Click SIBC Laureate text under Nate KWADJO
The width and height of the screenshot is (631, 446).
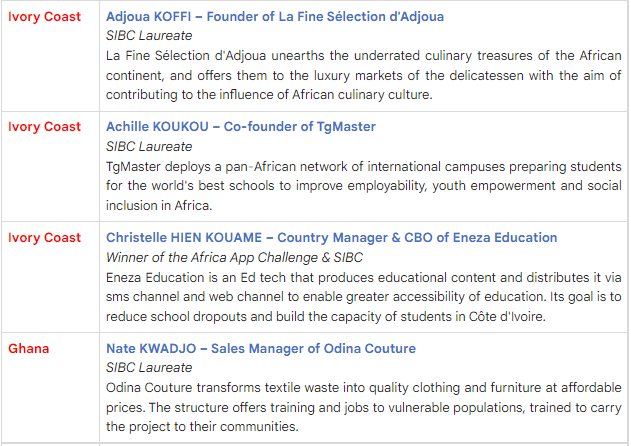pyautogui.click(x=149, y=368)
